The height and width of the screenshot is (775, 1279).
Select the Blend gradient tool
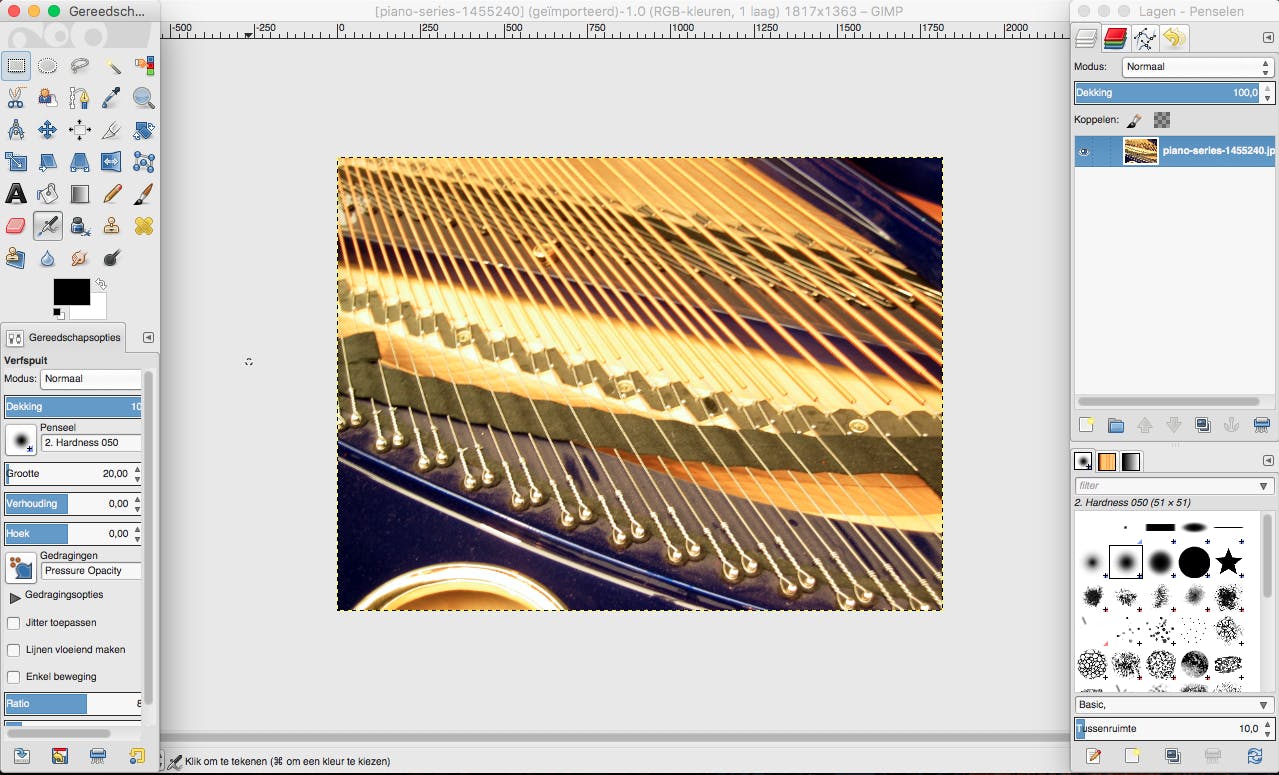[x=80, y=194]
